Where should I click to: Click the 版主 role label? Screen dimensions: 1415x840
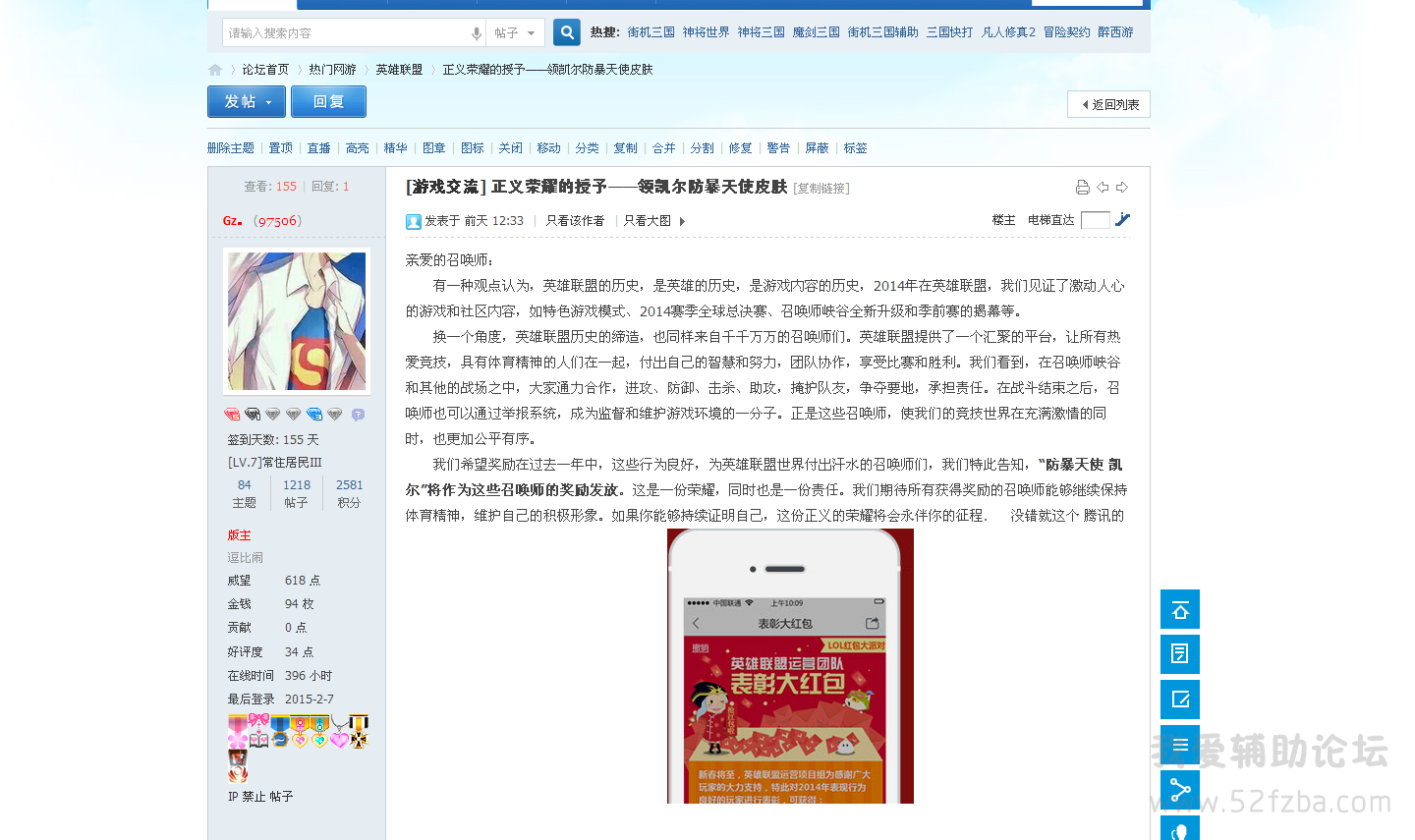click(x=240, y=535)
